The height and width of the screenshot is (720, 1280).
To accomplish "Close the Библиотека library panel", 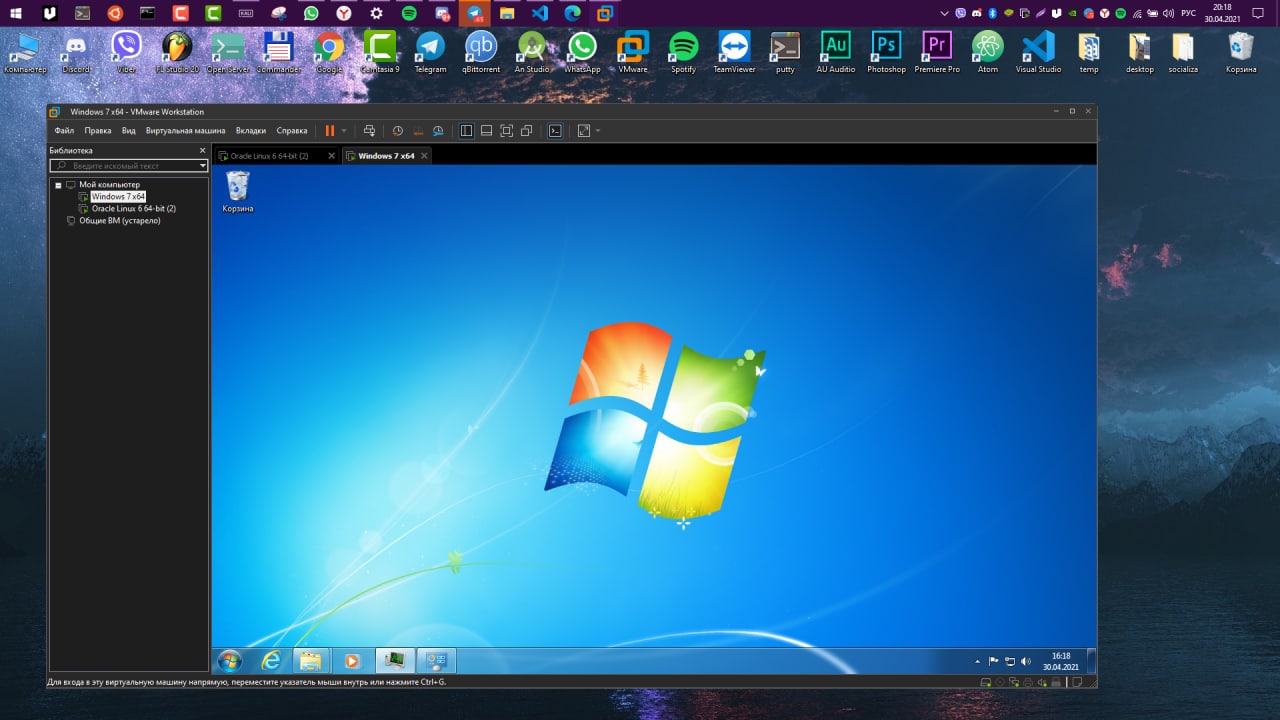I will [x=202, y=150].
